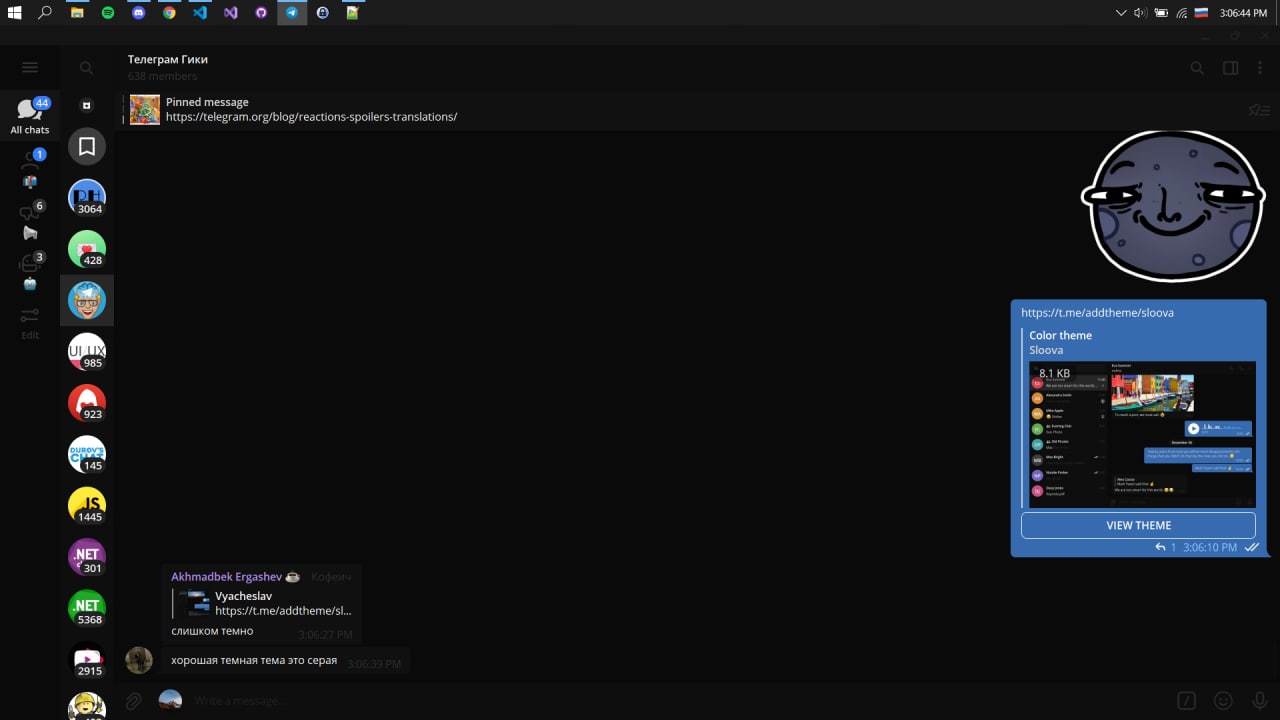The image size is (1280, 720).
Task: Click the pinned message thumbnail image
Action: (x=145, y=109)
